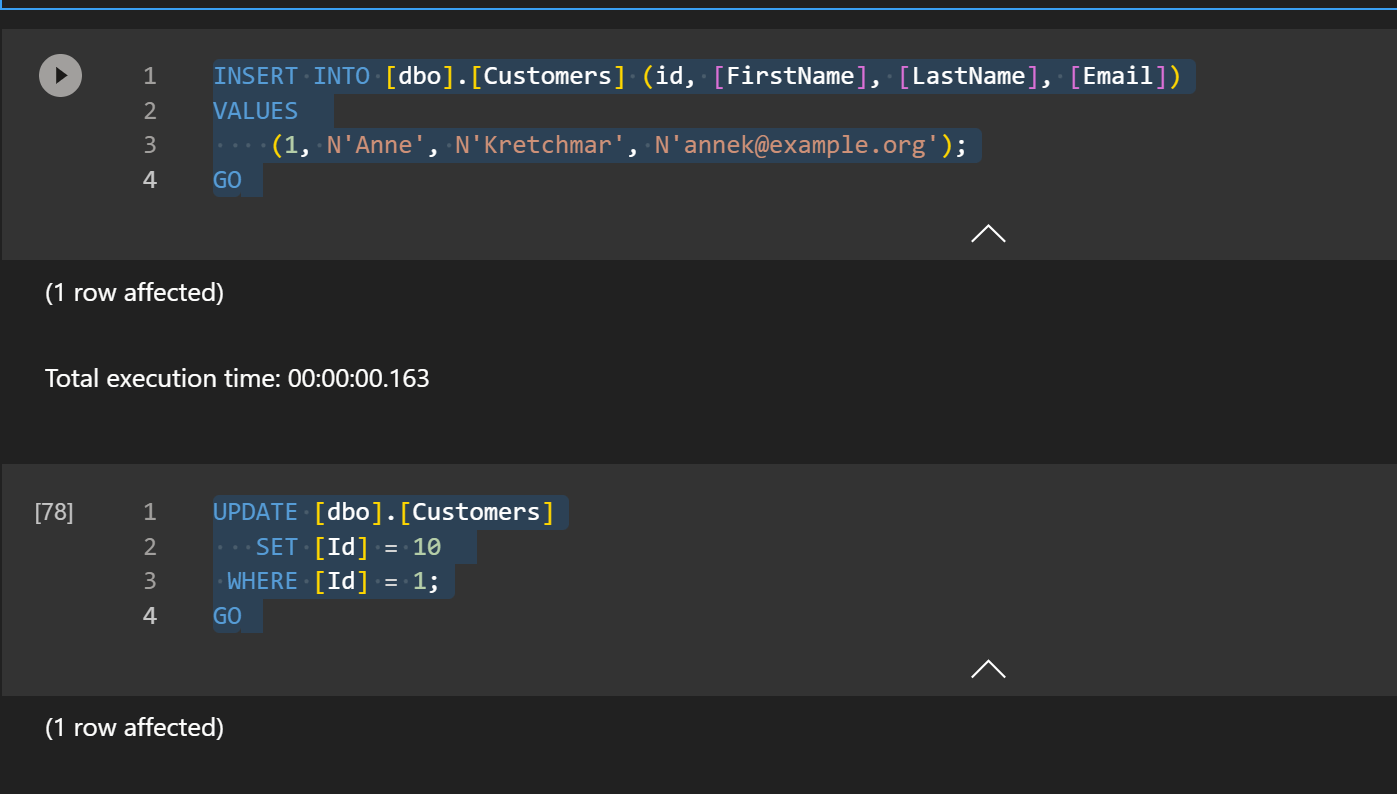Image resolution: width=1397 pixels, height=794 pixels.
Task: Select N'Anne' string in VALUES row
Action: click(377, 145)
